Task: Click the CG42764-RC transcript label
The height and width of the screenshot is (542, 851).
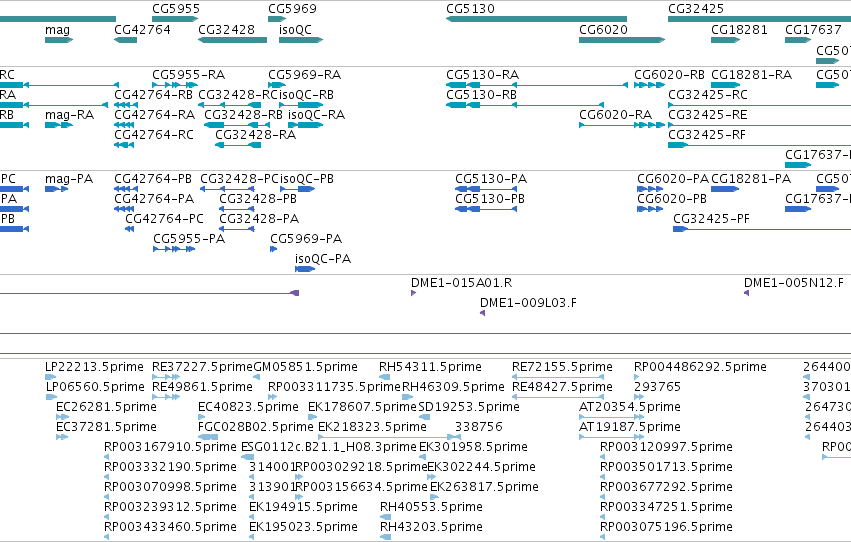Action: tap(154, 135)
